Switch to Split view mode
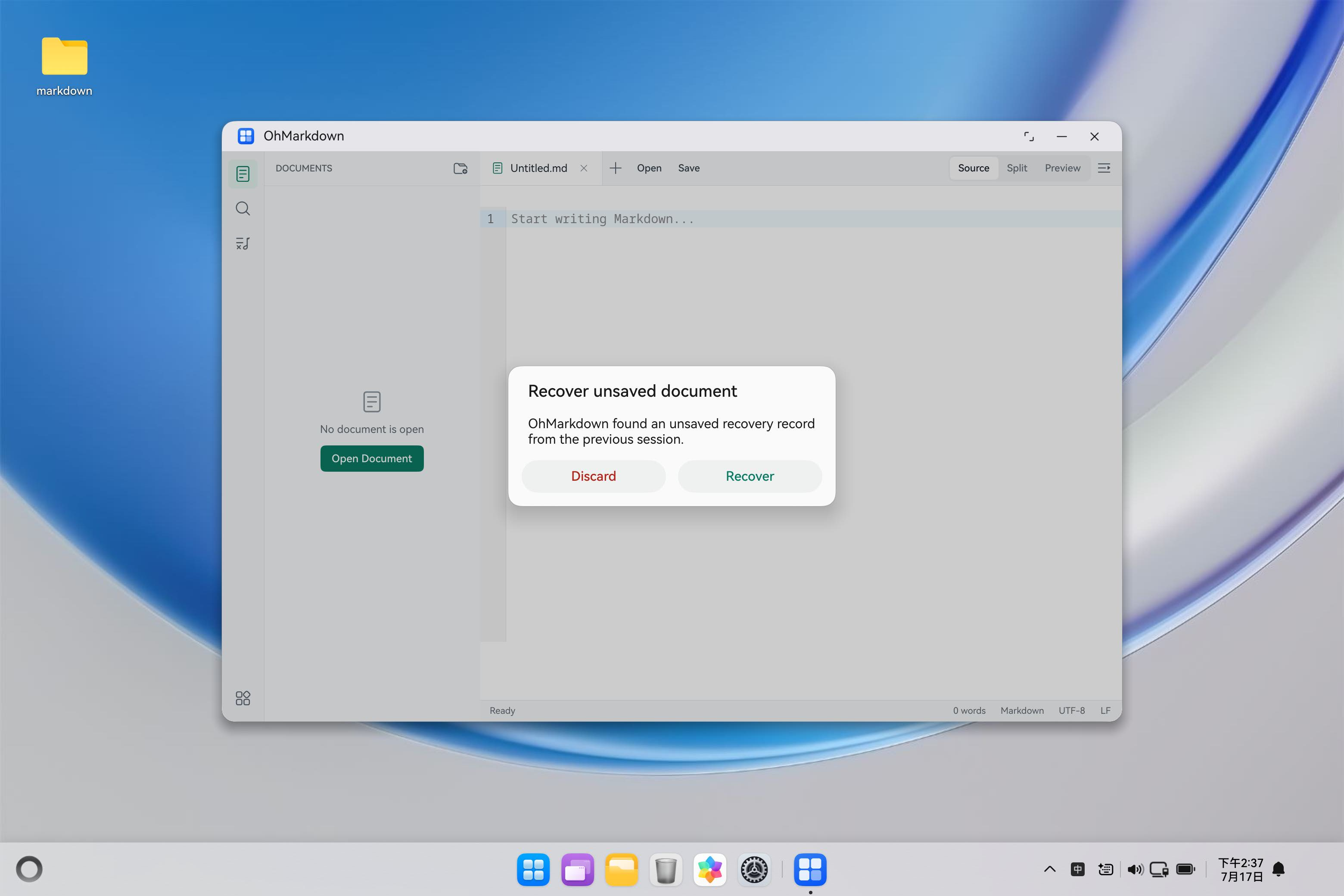Image resolution: width=1344 pixels, height=896 pixels. (1017, 168)
